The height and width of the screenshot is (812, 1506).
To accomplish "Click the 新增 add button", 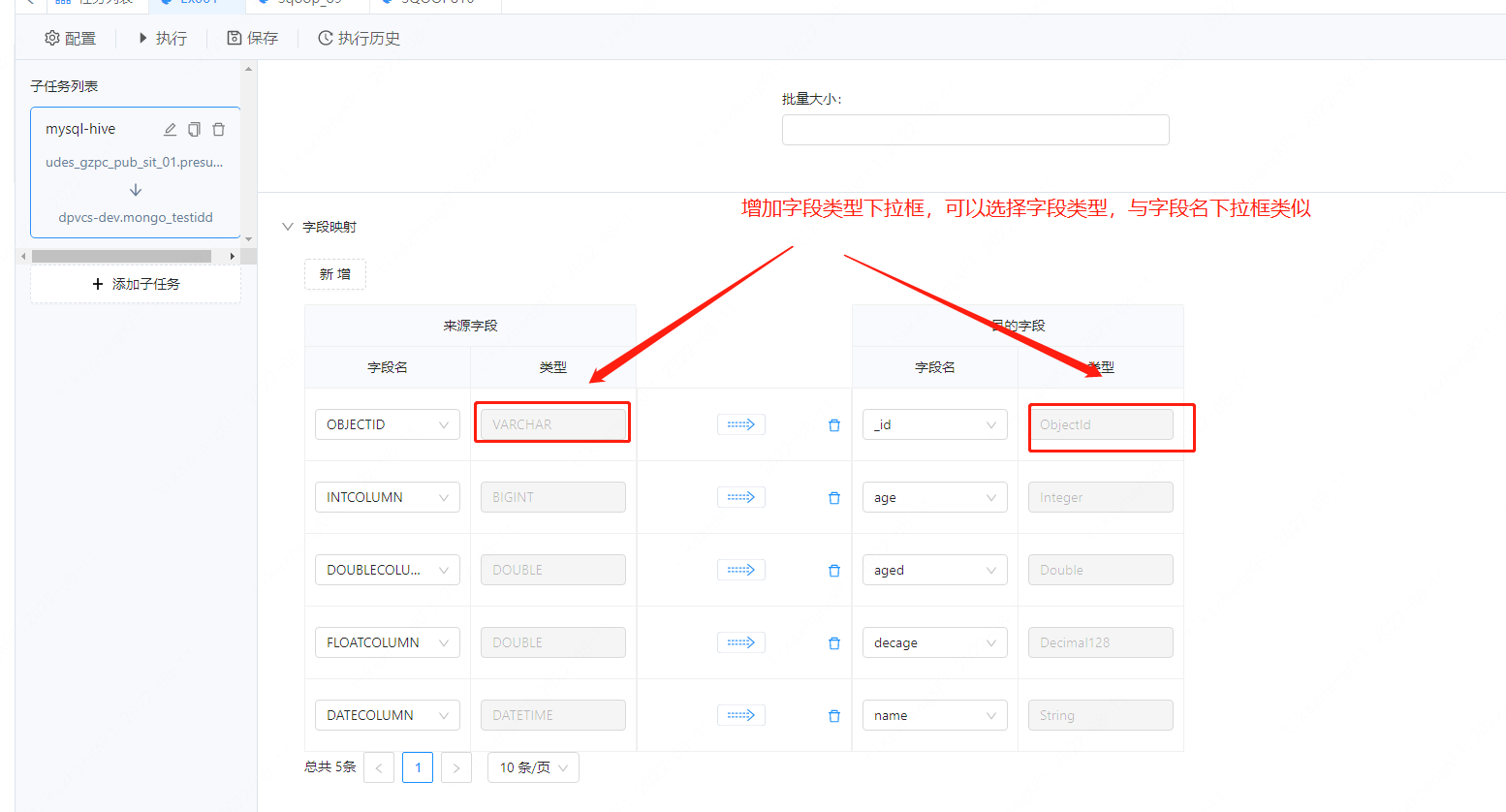I will (334, 274).
